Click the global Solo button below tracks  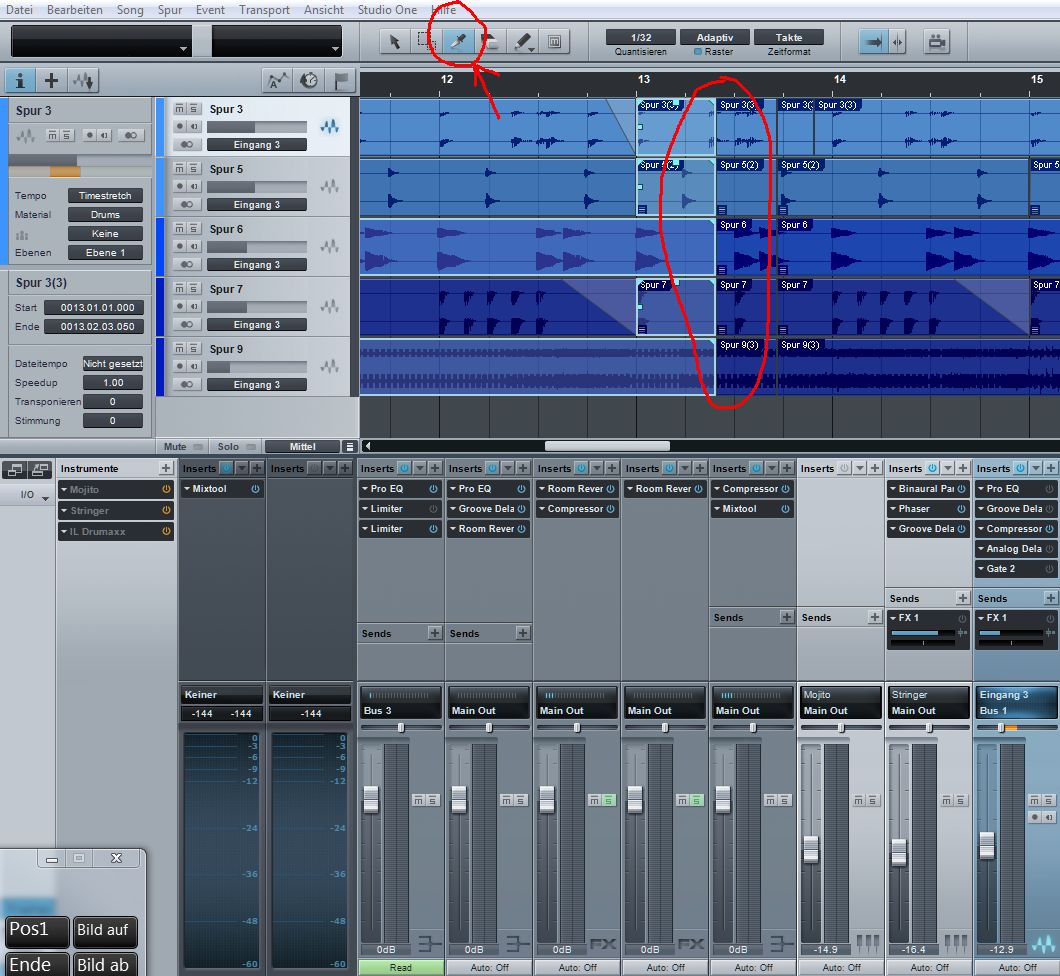(x=236, y=447)
